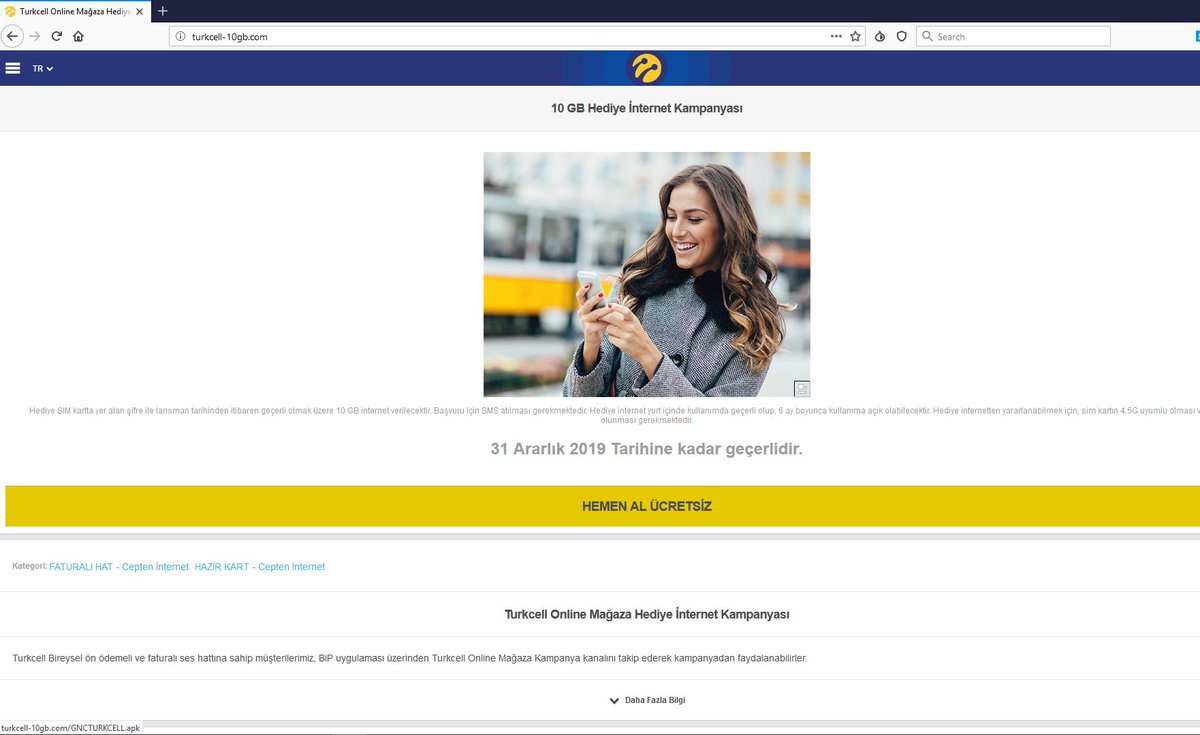Show site information for turkcell-10gb.com
This screenshot has height=735, width=1200.
[x=181, y=36]
